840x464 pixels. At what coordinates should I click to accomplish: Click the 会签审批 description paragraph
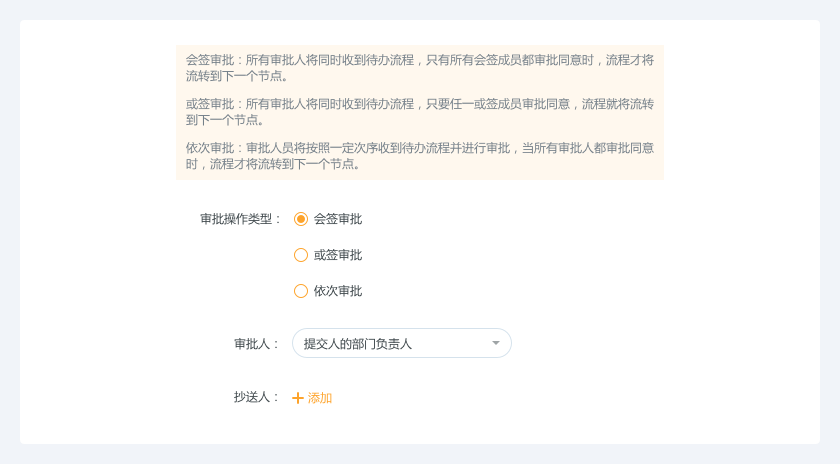click(x=419, y=67)
